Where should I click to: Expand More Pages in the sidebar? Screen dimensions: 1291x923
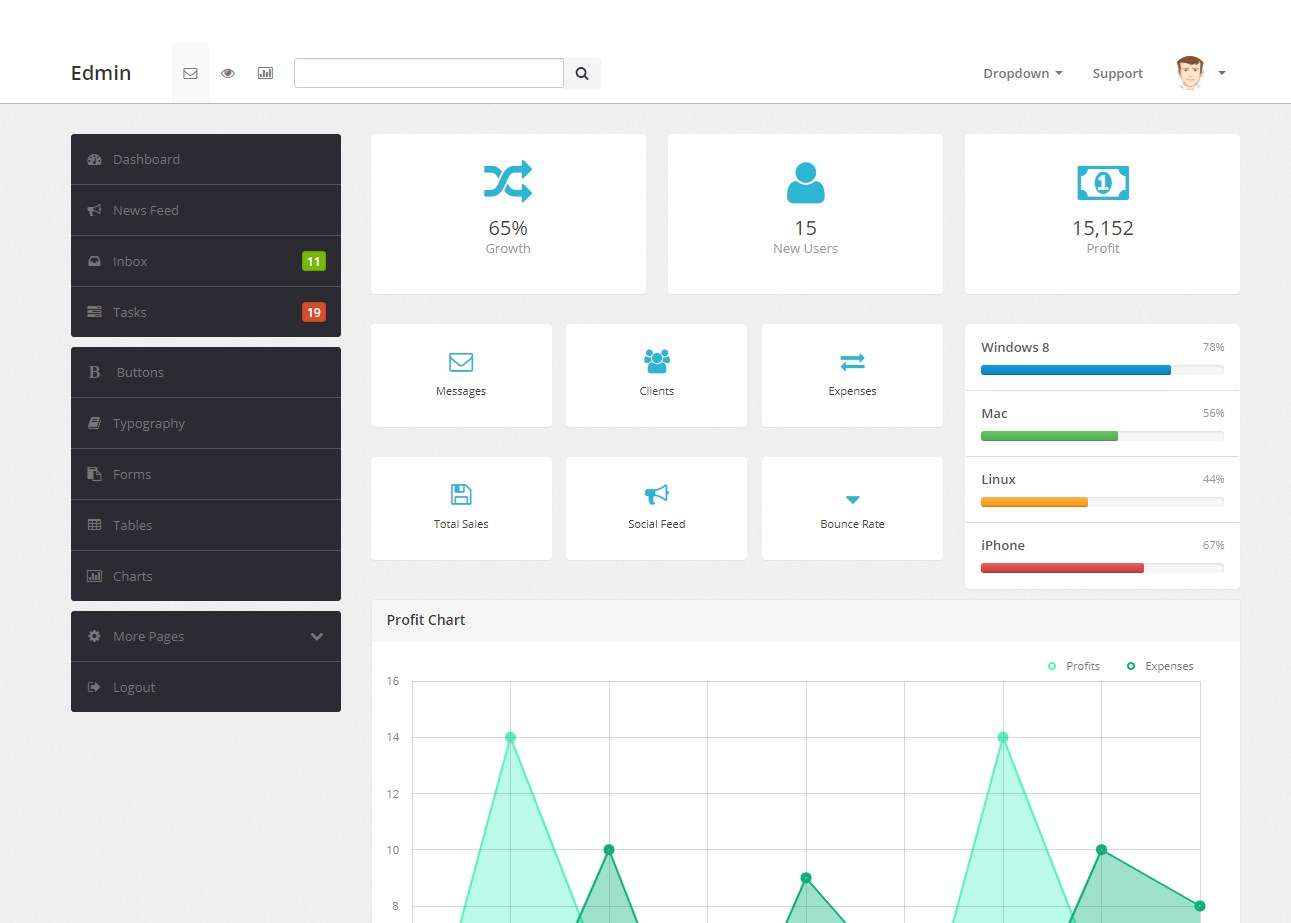[x=205, y=636]
